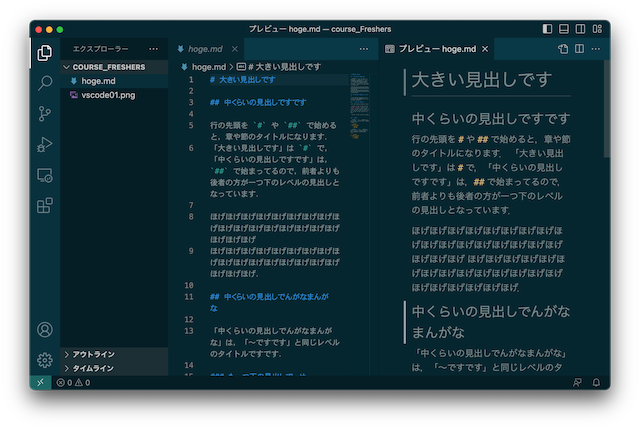Open more actions menu for hoge.md editor group

click(x=364, y=49)
